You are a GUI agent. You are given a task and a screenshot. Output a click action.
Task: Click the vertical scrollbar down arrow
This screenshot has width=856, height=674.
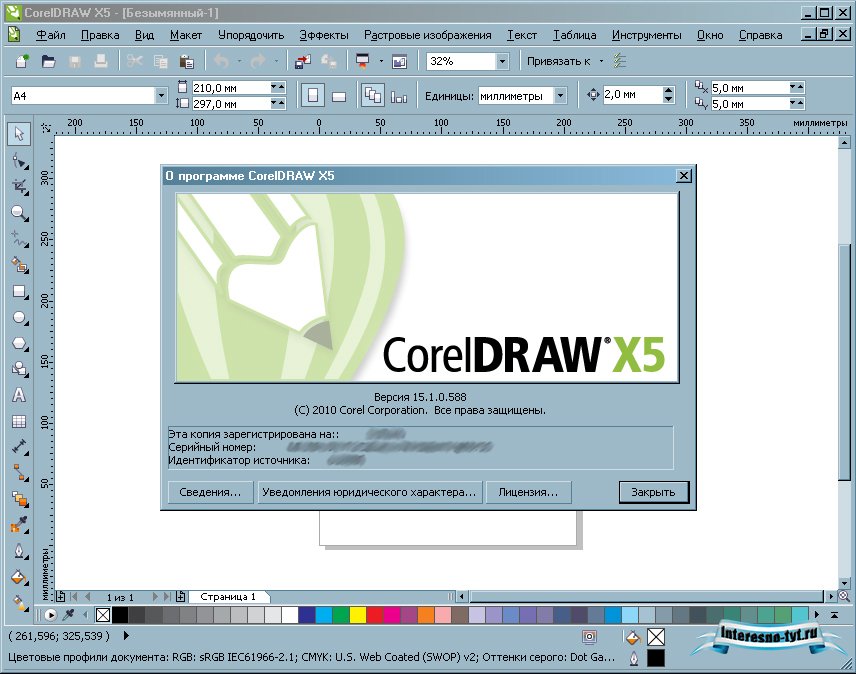pos(844,582)
